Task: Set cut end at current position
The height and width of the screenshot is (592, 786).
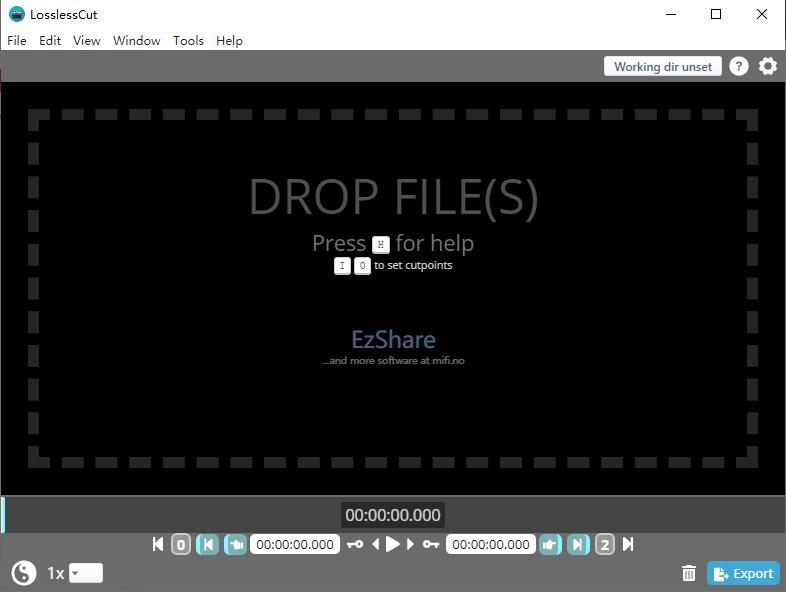Action: coord(550,544)
